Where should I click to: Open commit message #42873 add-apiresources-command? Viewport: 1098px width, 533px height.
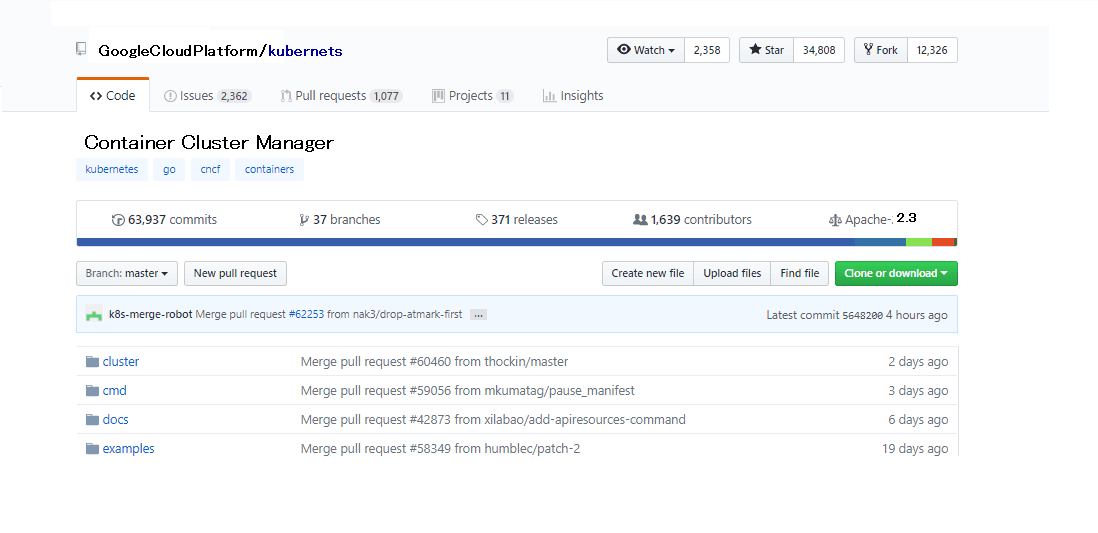click(x=493, y=420)
